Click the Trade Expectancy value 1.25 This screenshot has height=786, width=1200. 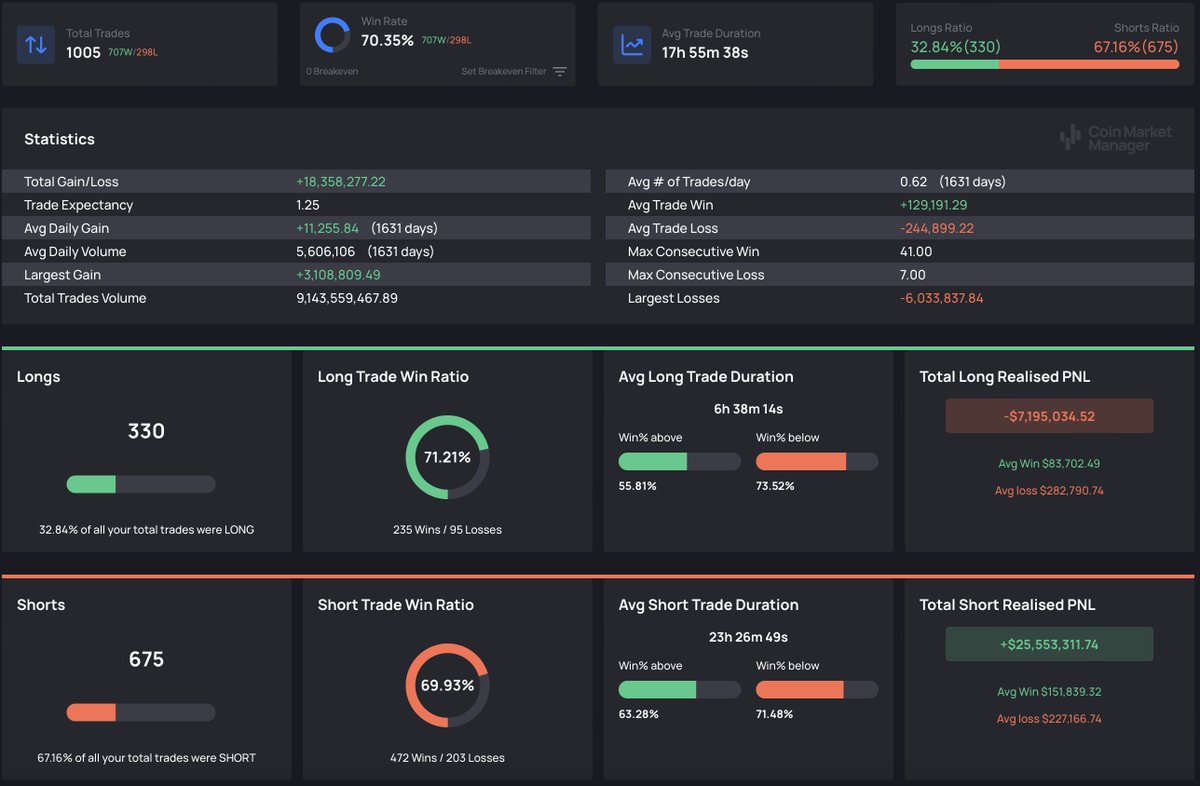(x=308, y=205)
